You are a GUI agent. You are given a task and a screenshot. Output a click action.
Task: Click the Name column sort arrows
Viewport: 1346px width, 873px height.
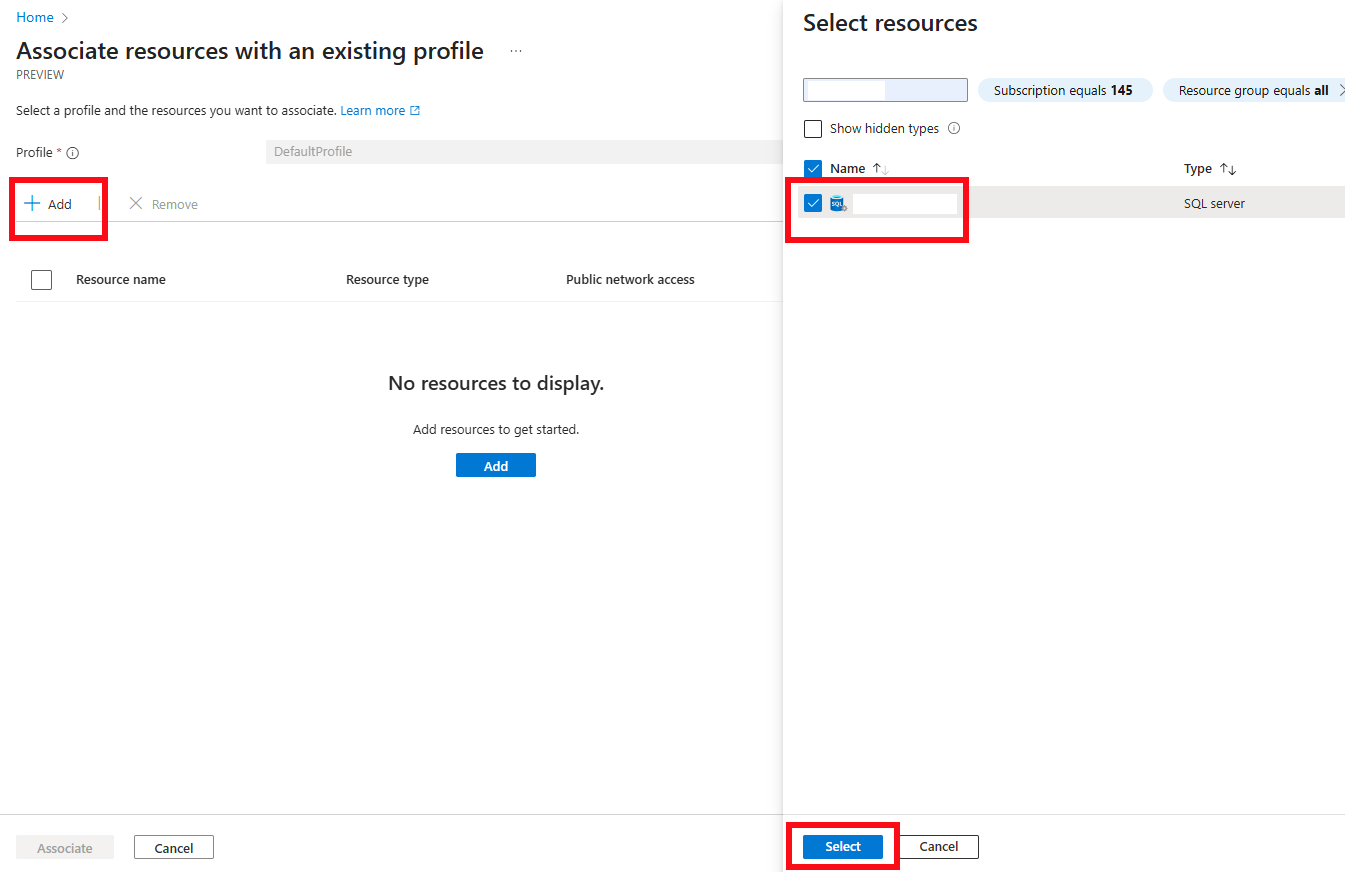[879, 168]
